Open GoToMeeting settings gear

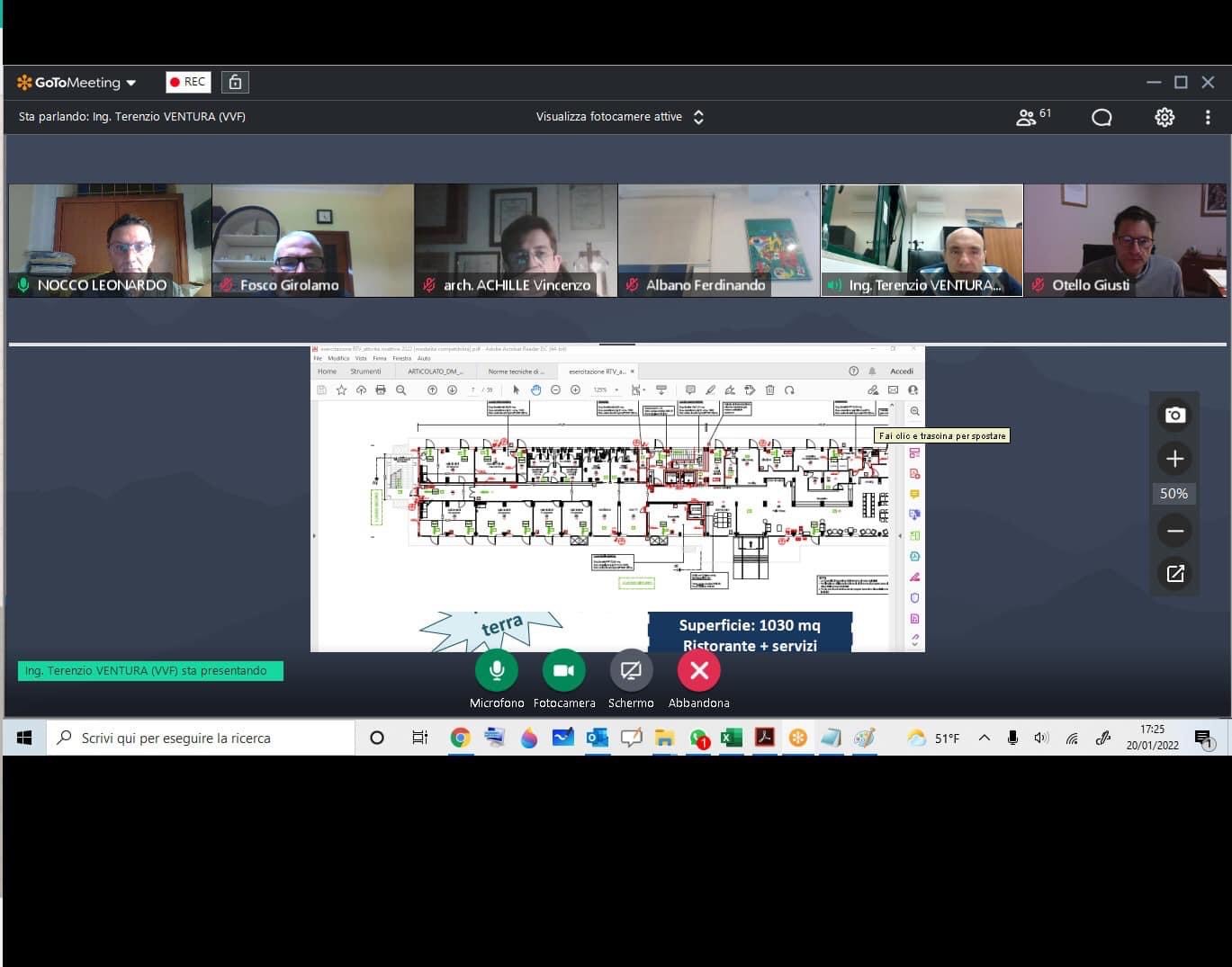click(1165, 117)
